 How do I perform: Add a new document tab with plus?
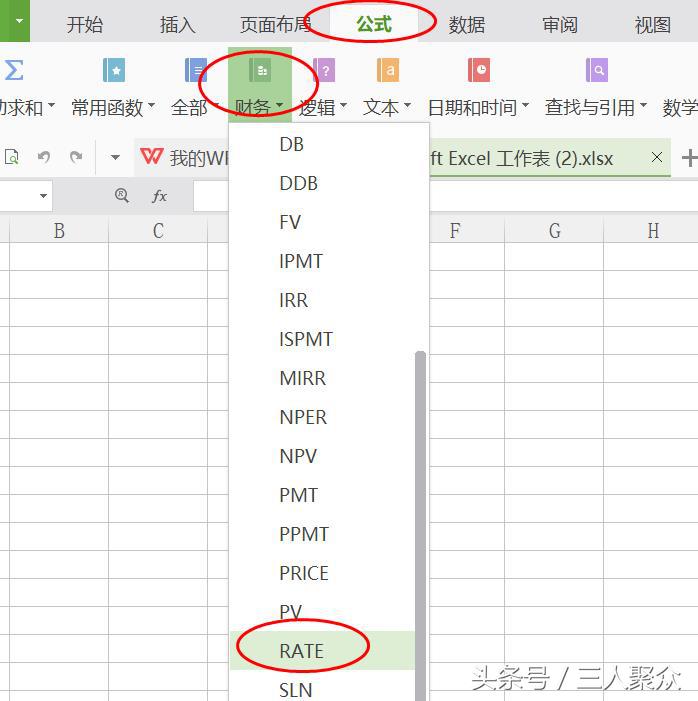689,158
